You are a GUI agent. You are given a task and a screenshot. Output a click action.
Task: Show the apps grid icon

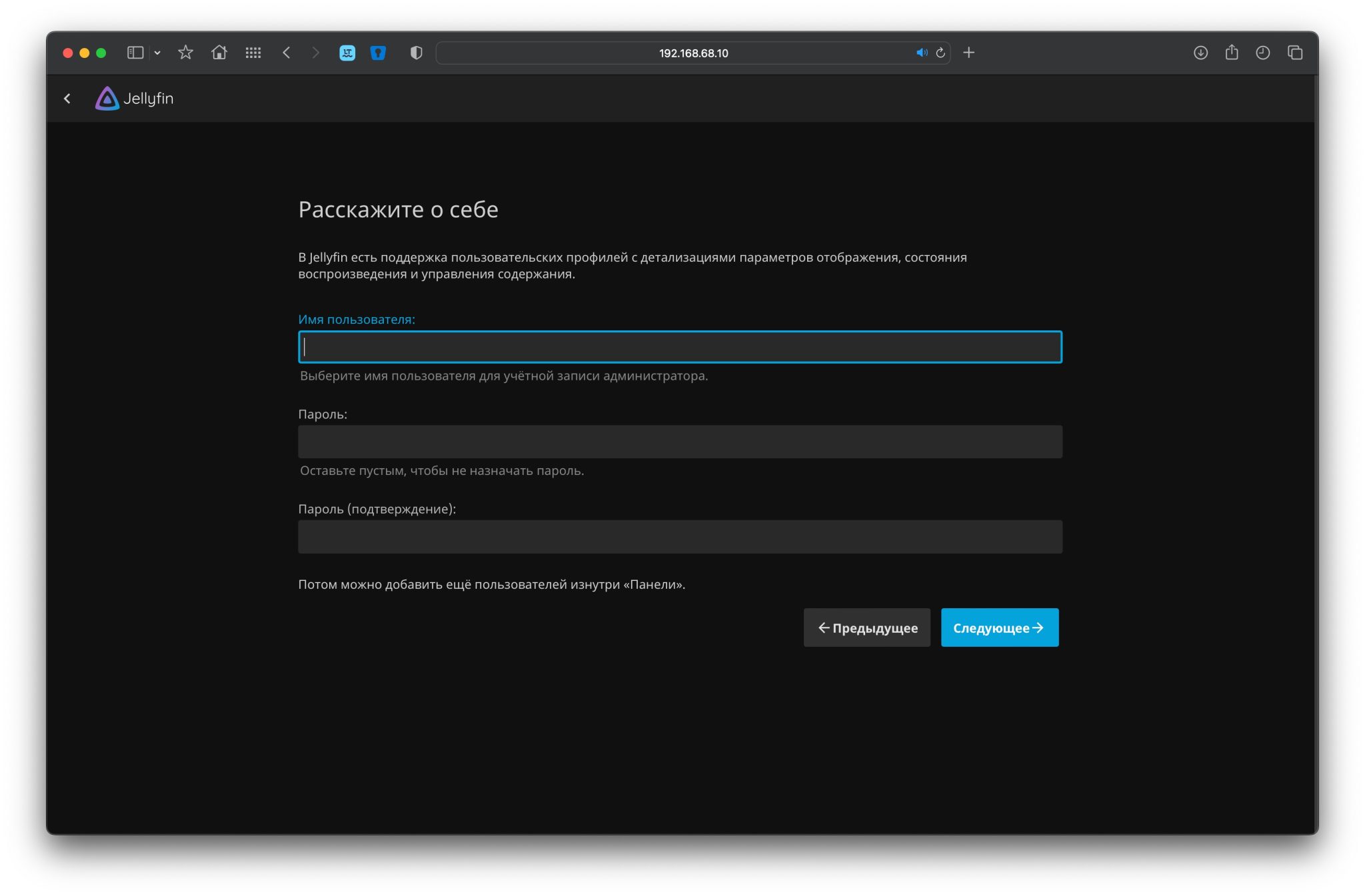pyautogui.click(x=253, y=53)
